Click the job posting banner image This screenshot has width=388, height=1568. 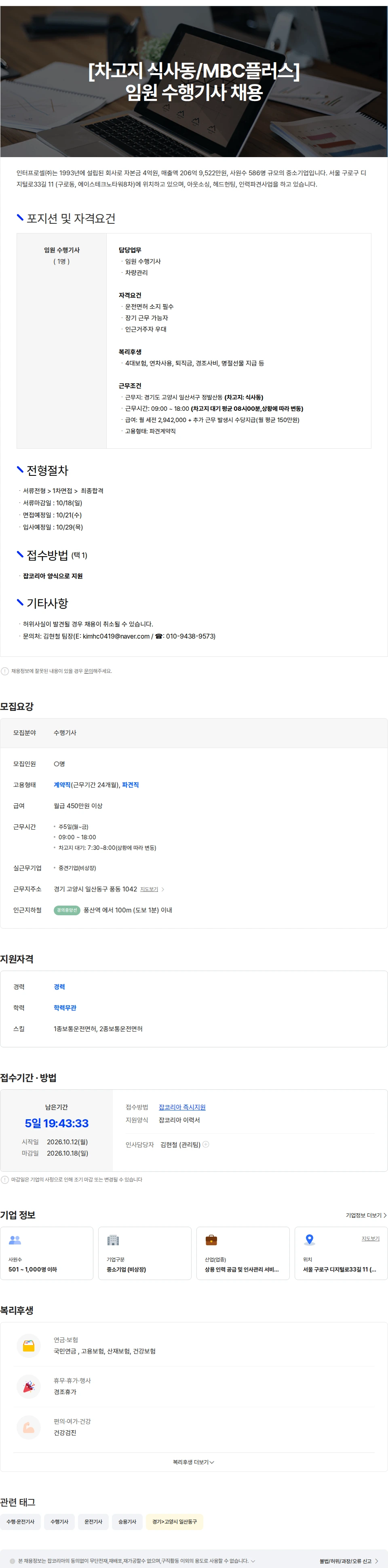(x=194, y=82)
